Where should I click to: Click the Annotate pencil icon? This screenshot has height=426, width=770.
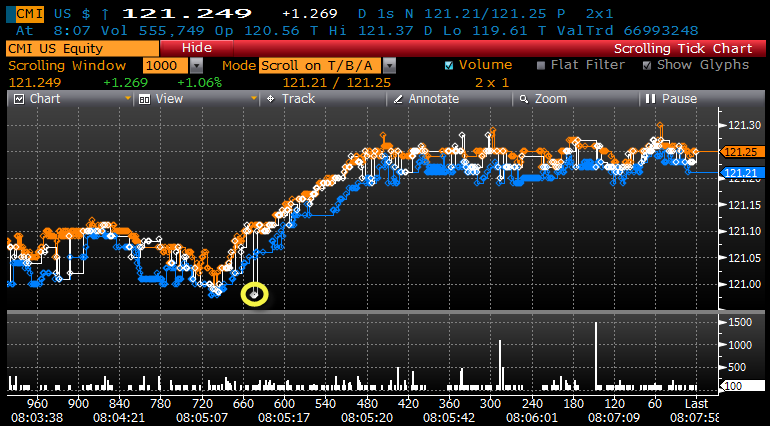coord(398,99)
